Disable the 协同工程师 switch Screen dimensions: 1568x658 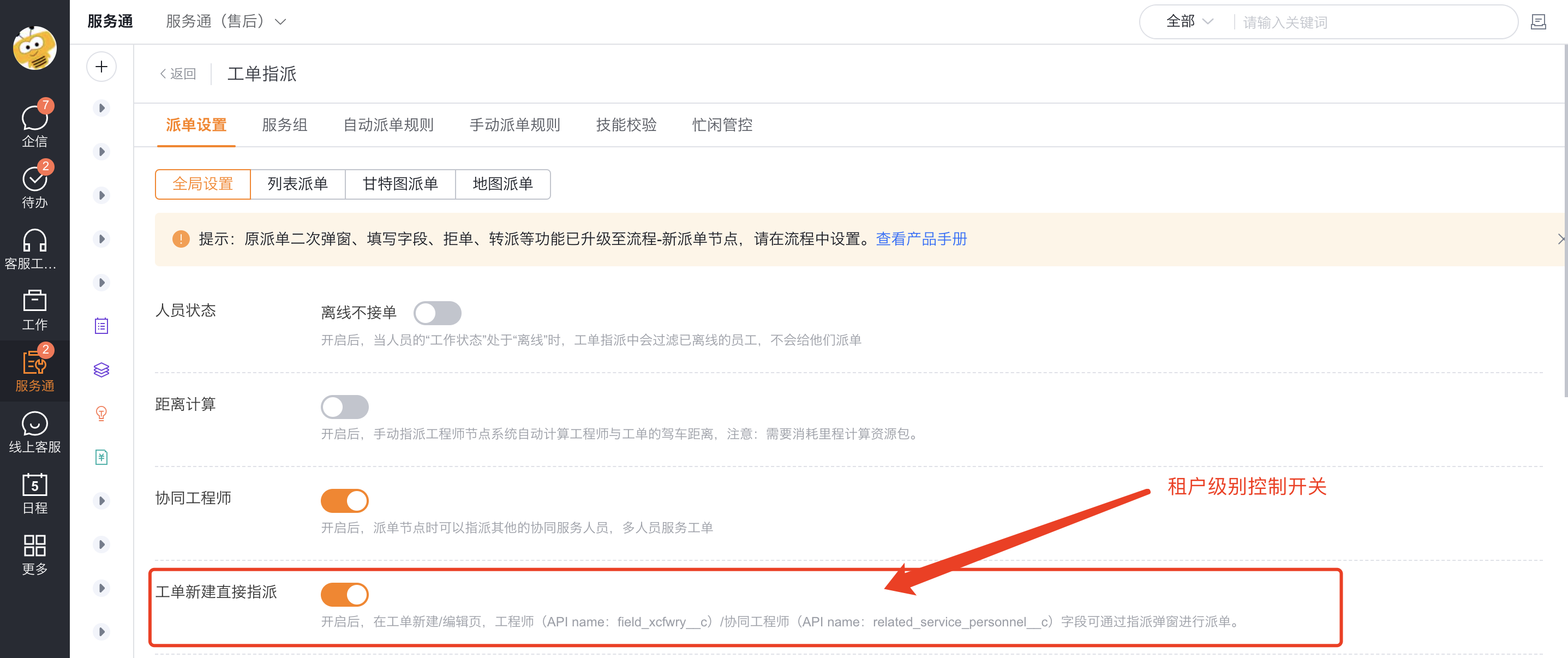point(344,500)
